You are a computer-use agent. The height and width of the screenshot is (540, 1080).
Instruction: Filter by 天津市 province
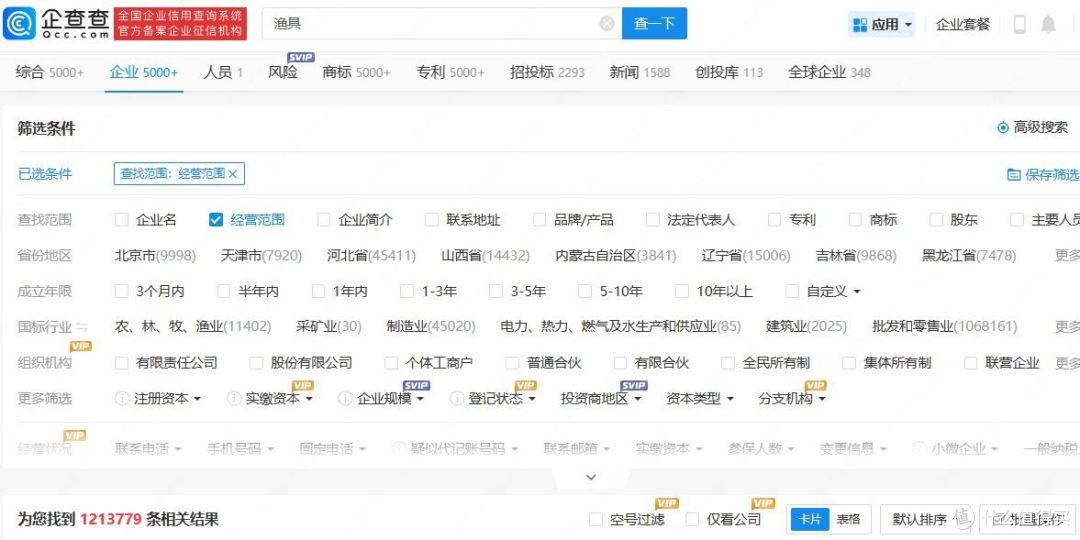[261, 256]
